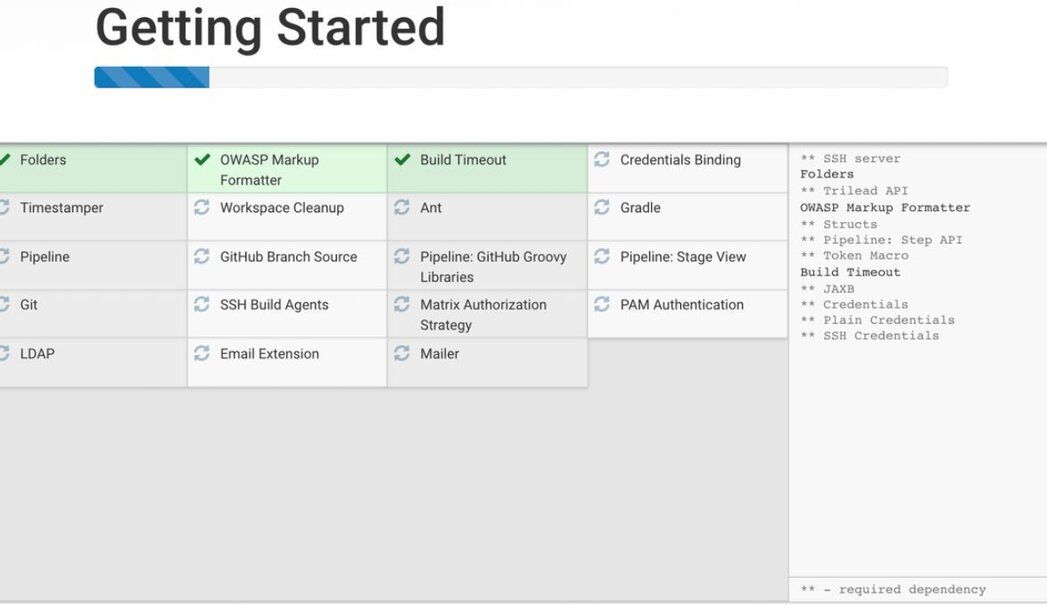Click the sync icon next to Pipeline: Stage View

(x=602, y=256)
